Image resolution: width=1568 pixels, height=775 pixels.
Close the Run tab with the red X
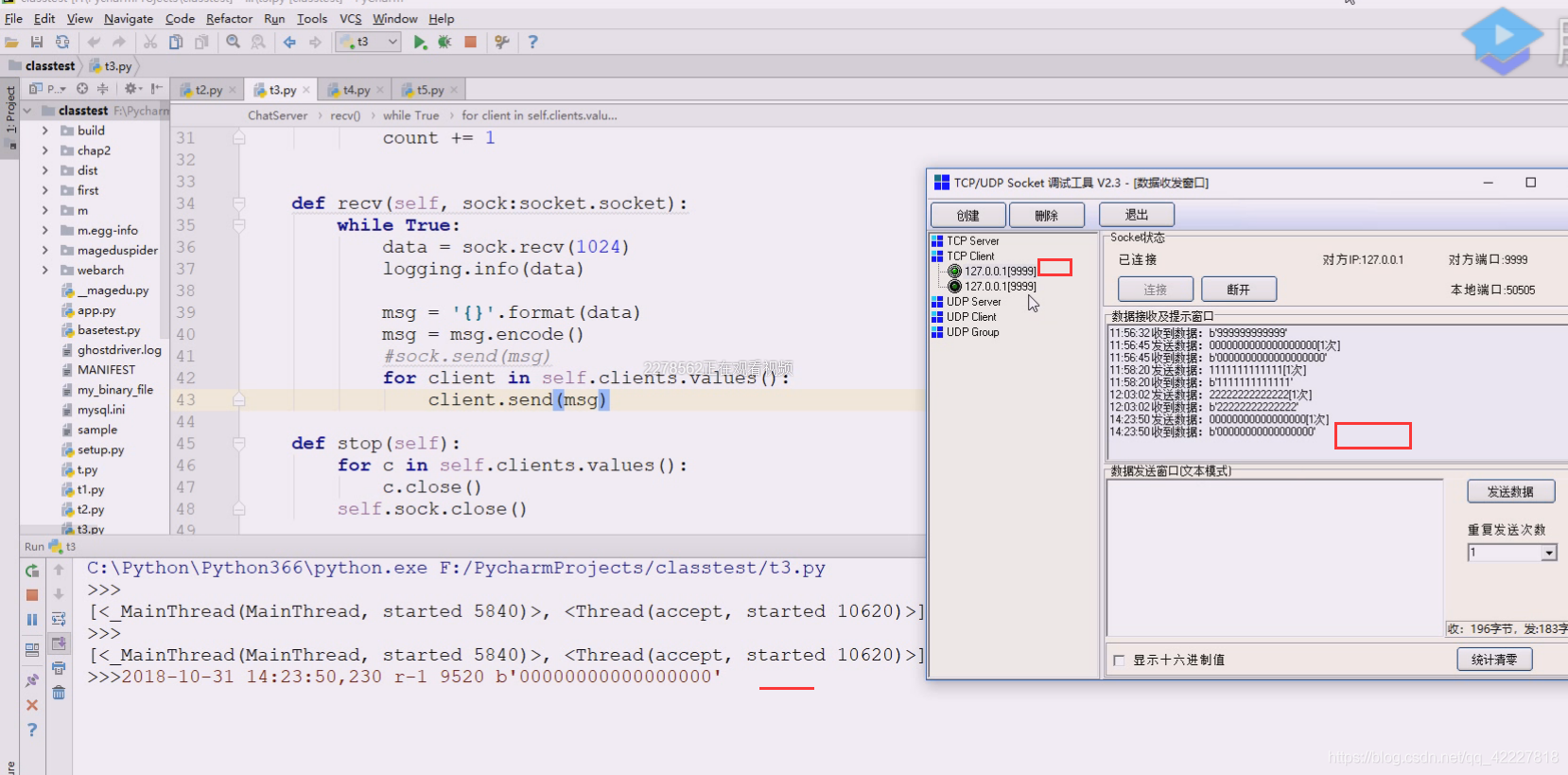(x=32, y=705)
